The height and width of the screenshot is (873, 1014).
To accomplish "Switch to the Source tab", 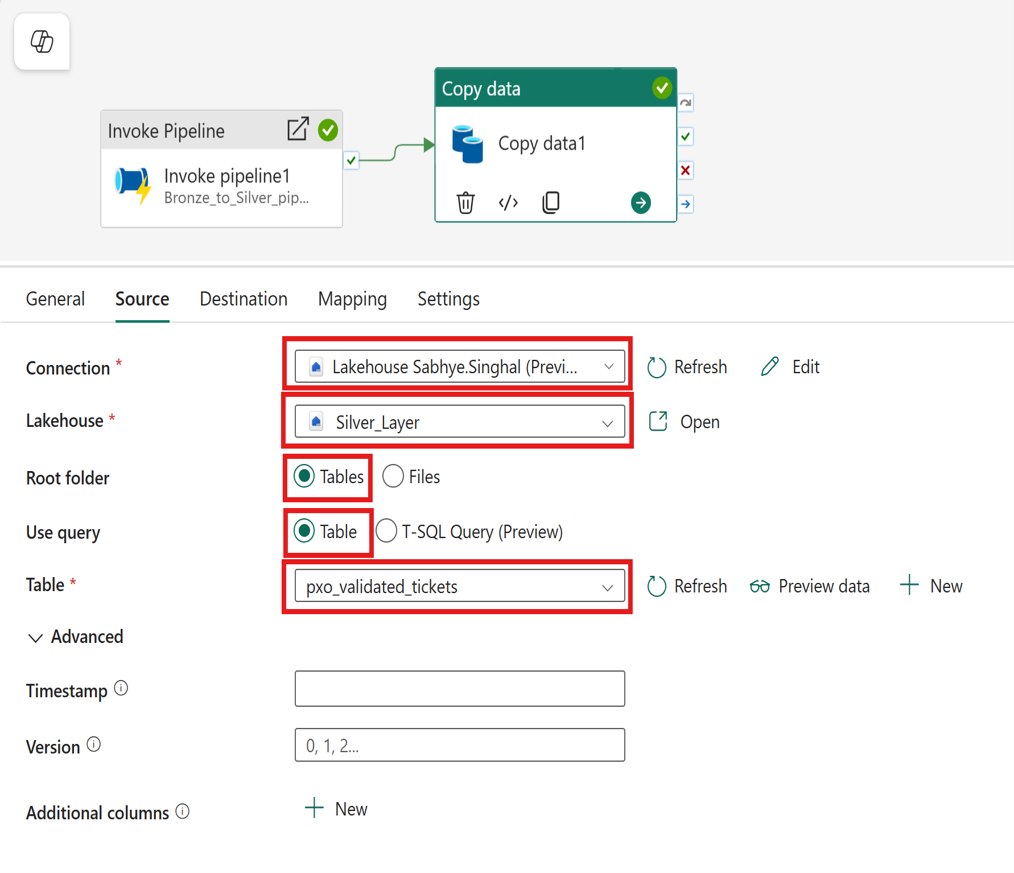I will pyautogui.click(x=142, y=299).
